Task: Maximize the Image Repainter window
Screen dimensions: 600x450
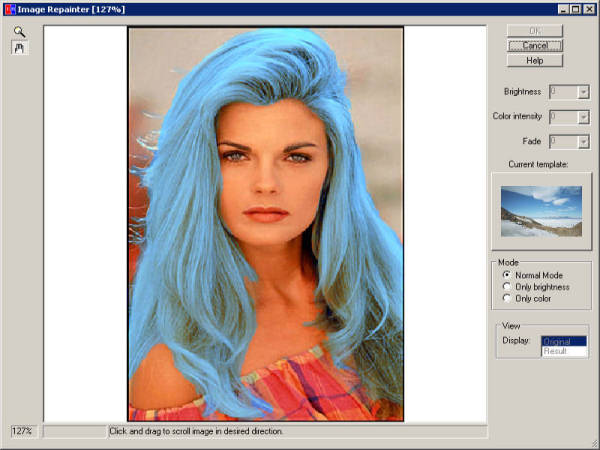Action: coord(575,9)
